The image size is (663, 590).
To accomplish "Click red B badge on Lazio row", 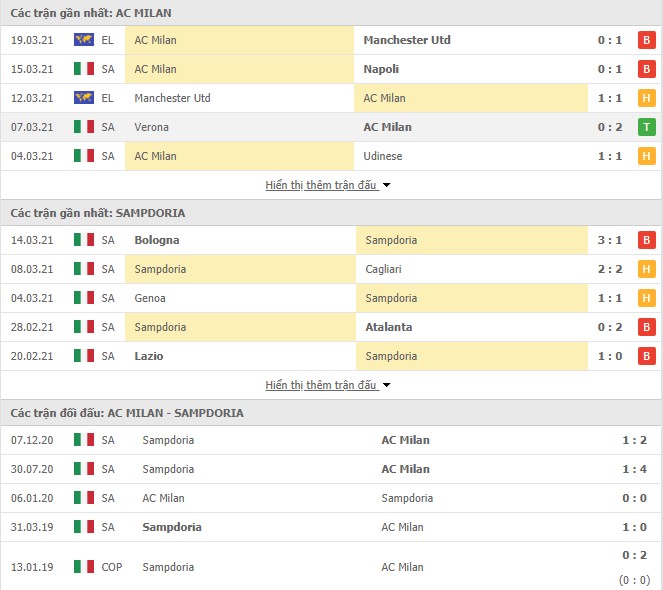I will pyautogui.click(x=647, y=356).
